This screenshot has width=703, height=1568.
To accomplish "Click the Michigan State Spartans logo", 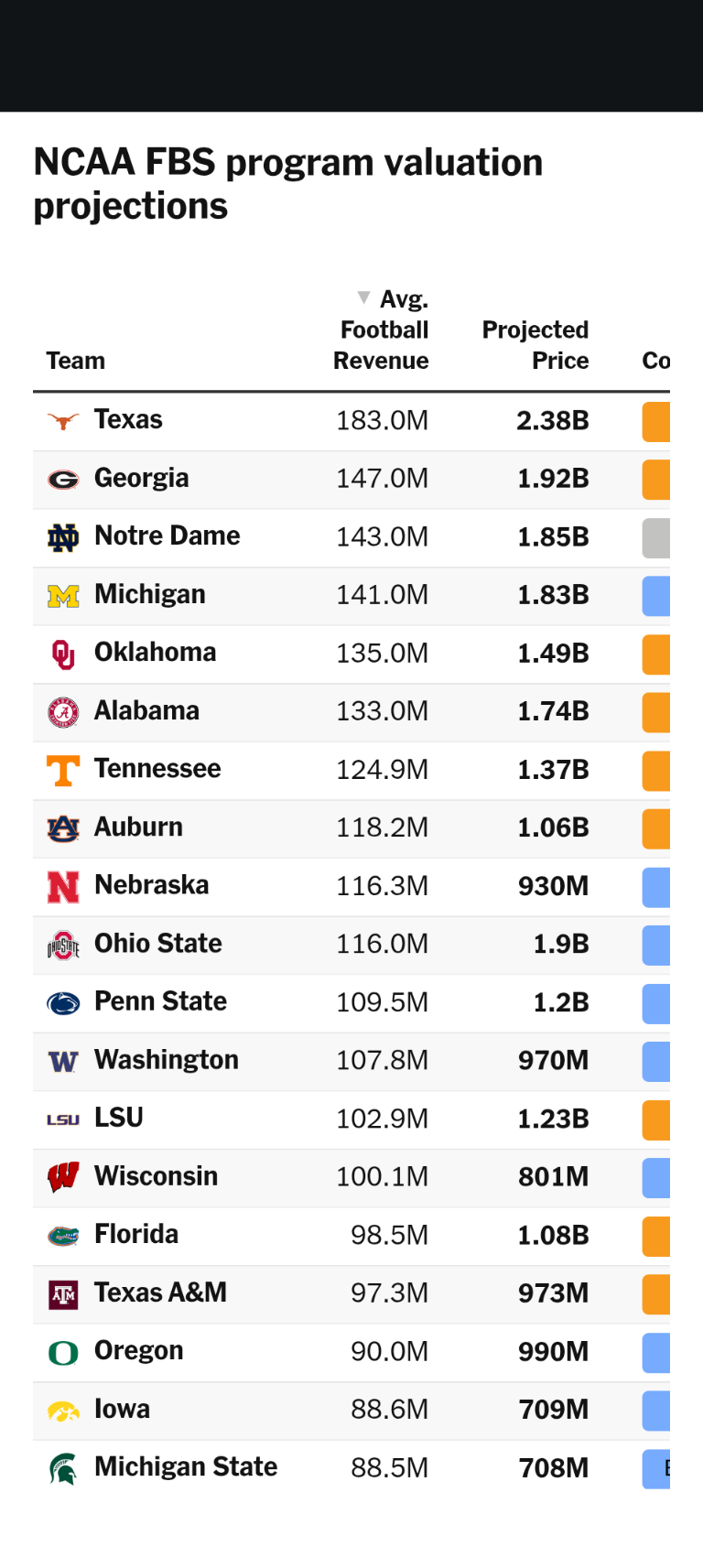I will pyautogui.click(x=63, y=1468).
